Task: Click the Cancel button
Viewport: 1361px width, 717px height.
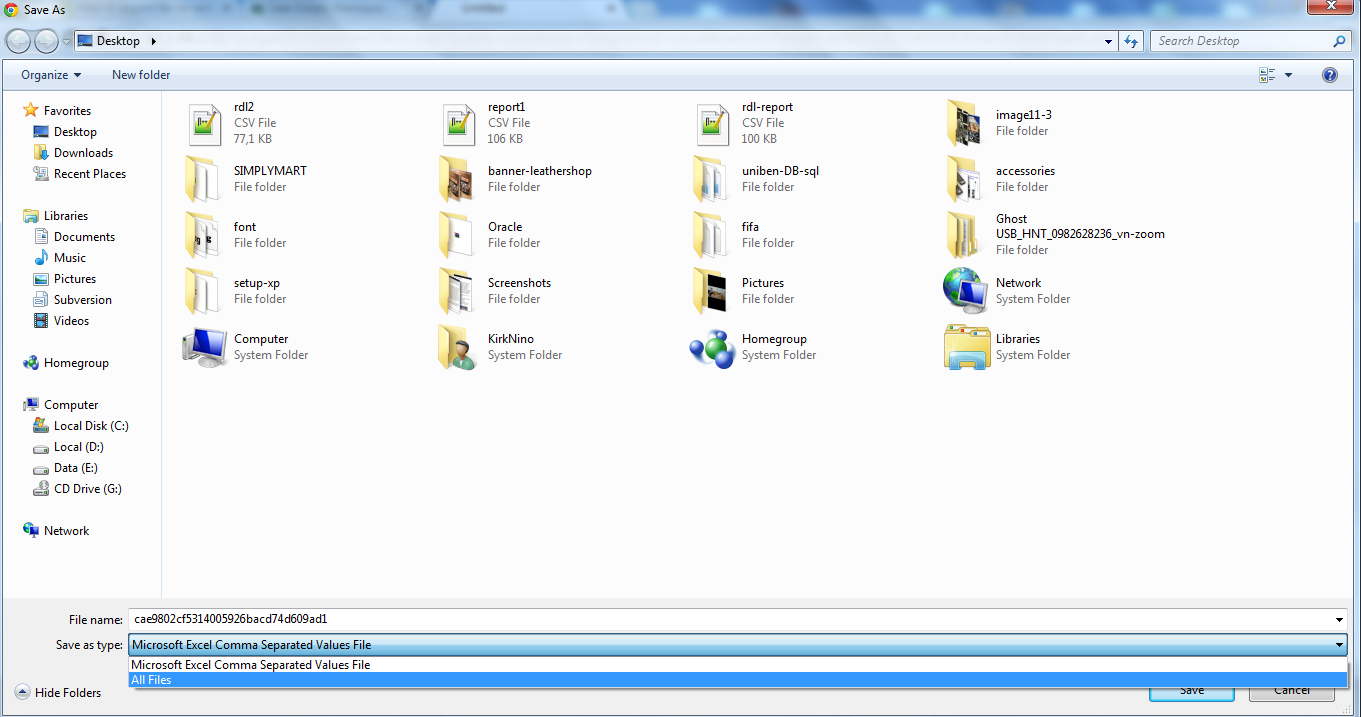Action: point(1292,690)
